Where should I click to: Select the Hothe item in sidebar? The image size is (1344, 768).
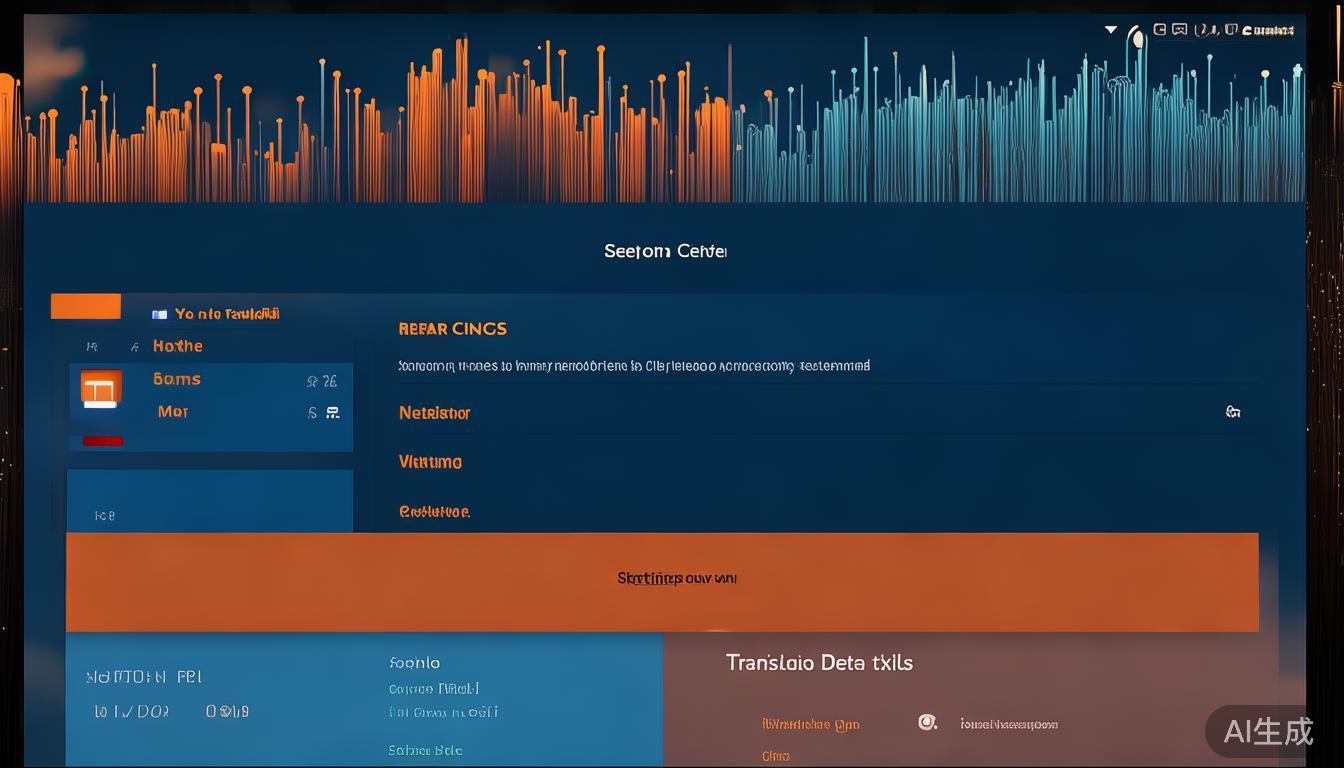coord(178,346)
